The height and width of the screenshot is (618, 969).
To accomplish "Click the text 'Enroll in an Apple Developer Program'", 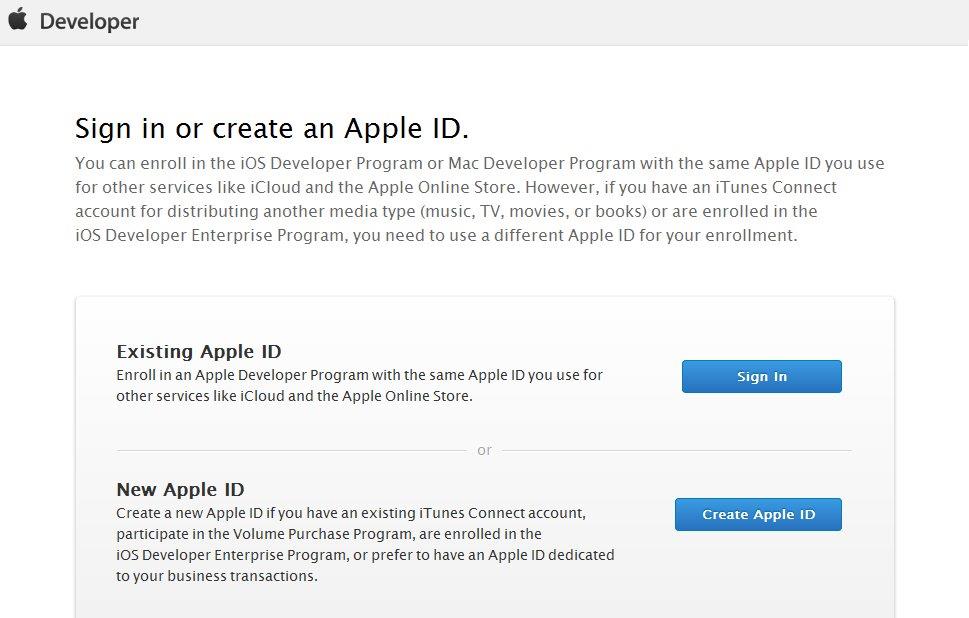I will (x=242, y=375).
